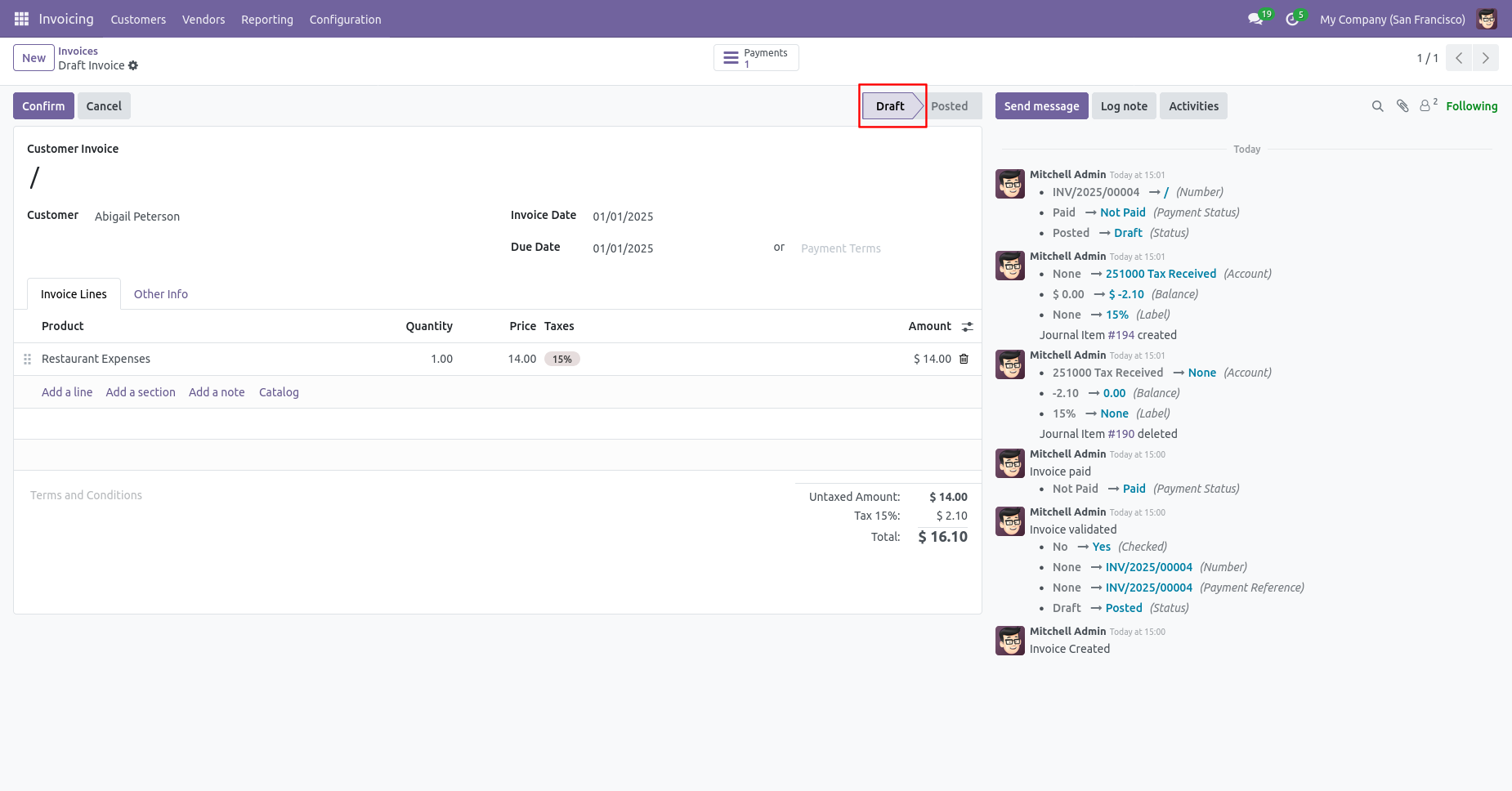Viewport: 1512px width, 791px height.
Task: Click the Payments smart button icon
Action: point(731,58)
